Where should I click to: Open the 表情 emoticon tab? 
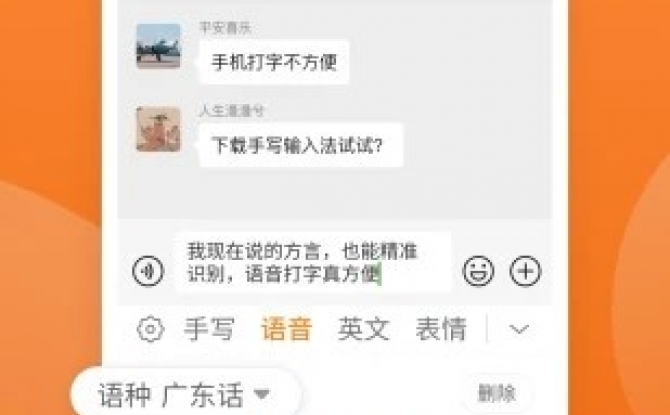441,329
